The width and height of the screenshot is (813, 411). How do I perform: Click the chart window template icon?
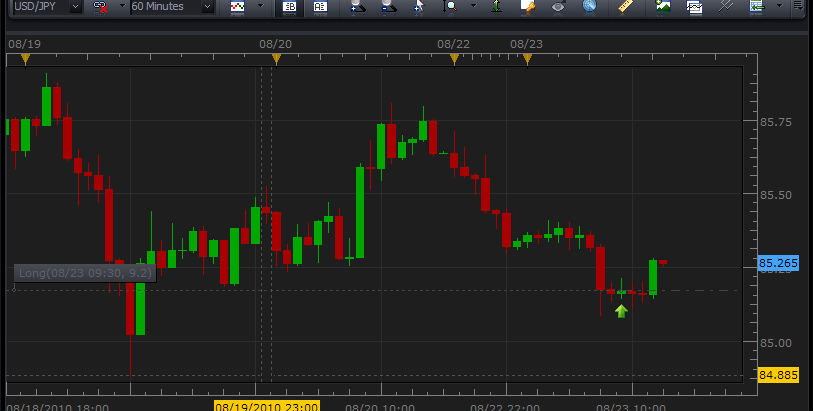pos(694,6)
